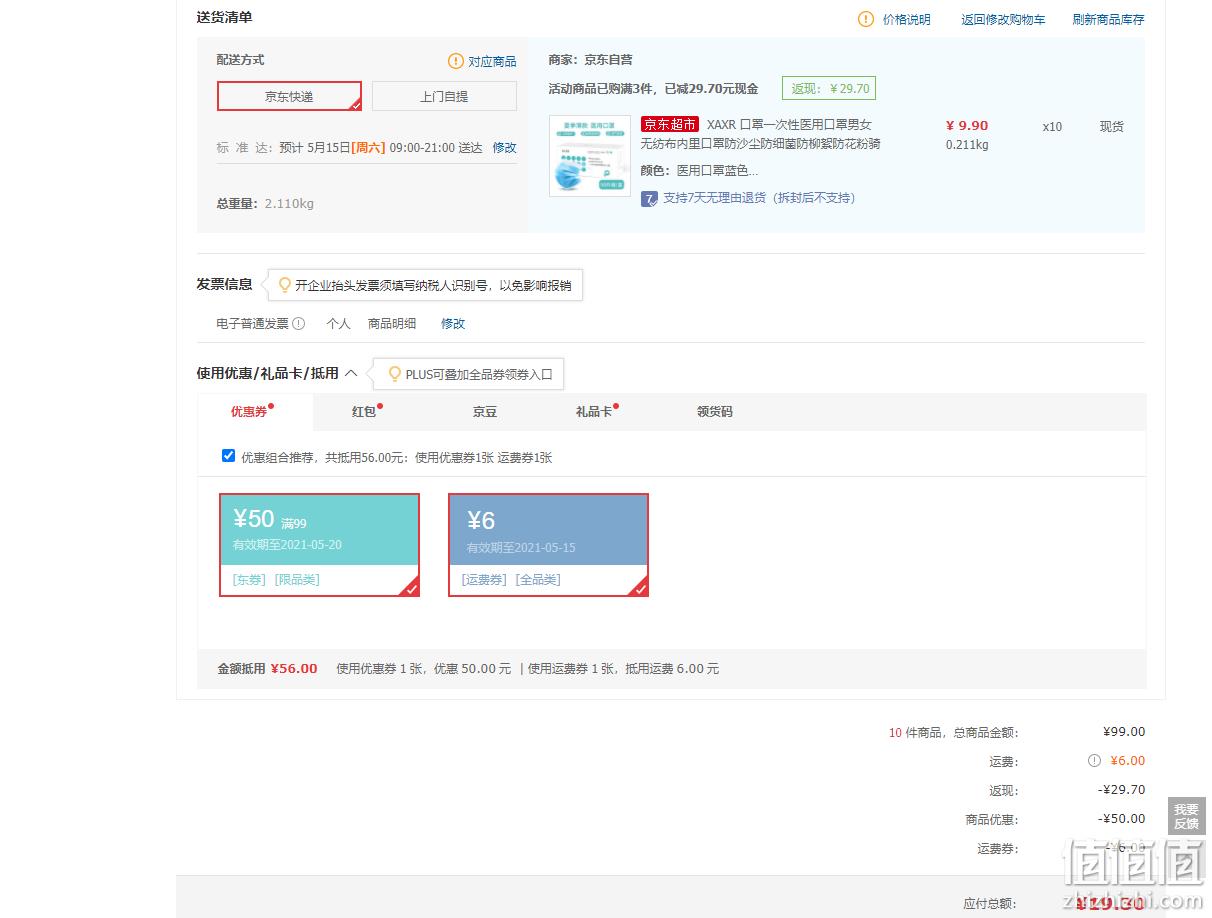Switch to 红包 tab

[x=366, y=411]
